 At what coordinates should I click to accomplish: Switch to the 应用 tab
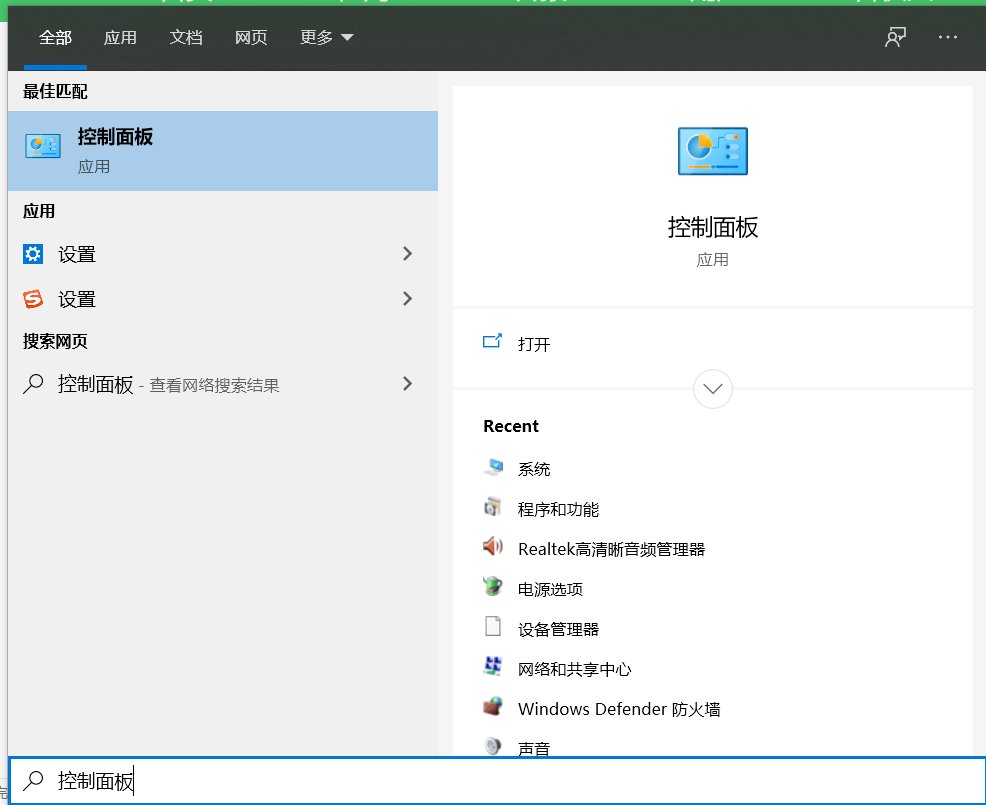point(120,37)
